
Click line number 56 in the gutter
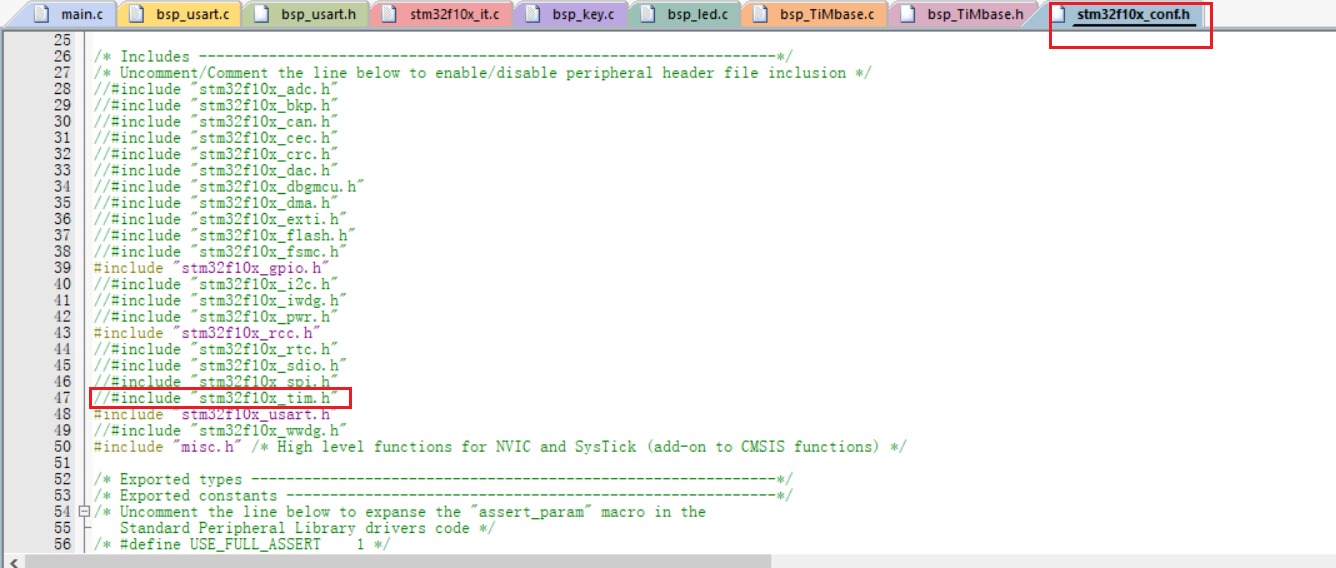[x=62, y=544]
